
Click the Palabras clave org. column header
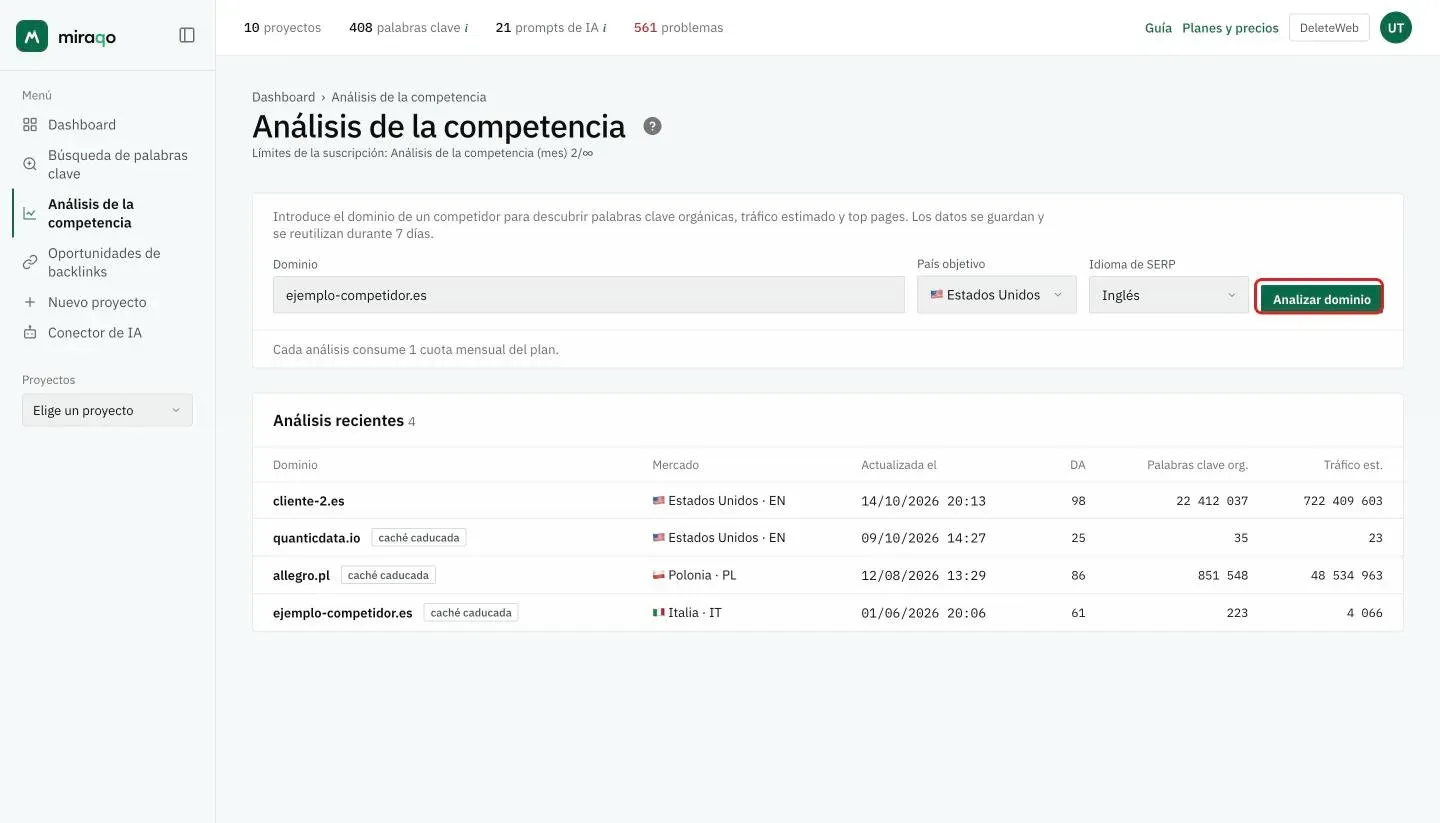tap(1197, 465)
